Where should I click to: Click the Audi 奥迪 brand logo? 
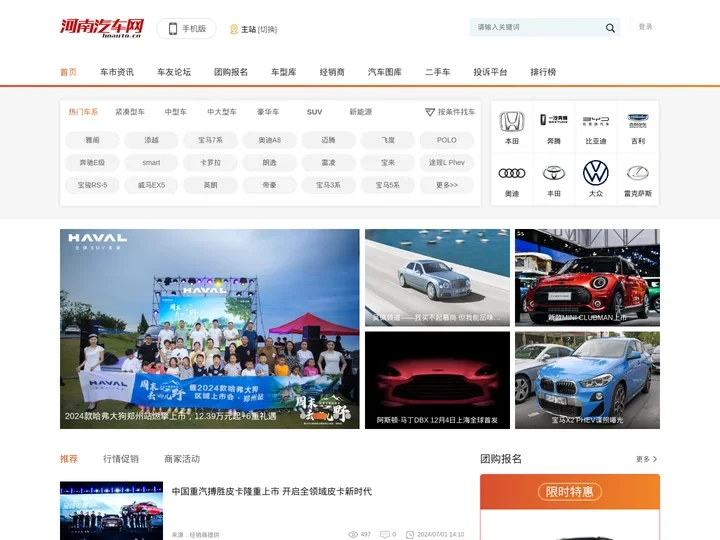click(x=512, y=173)
